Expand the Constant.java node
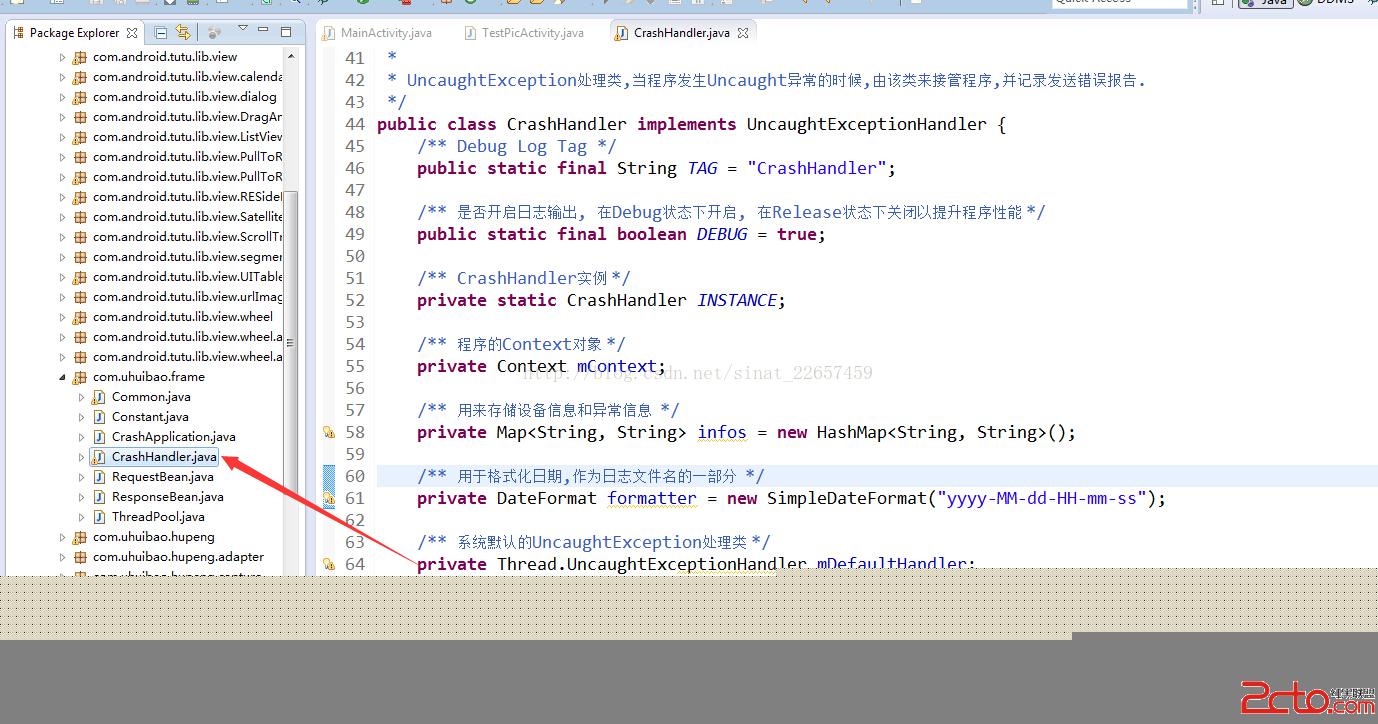Image resolution: width=1378 pixels, height=724 pixels. (x=81, y=417)
